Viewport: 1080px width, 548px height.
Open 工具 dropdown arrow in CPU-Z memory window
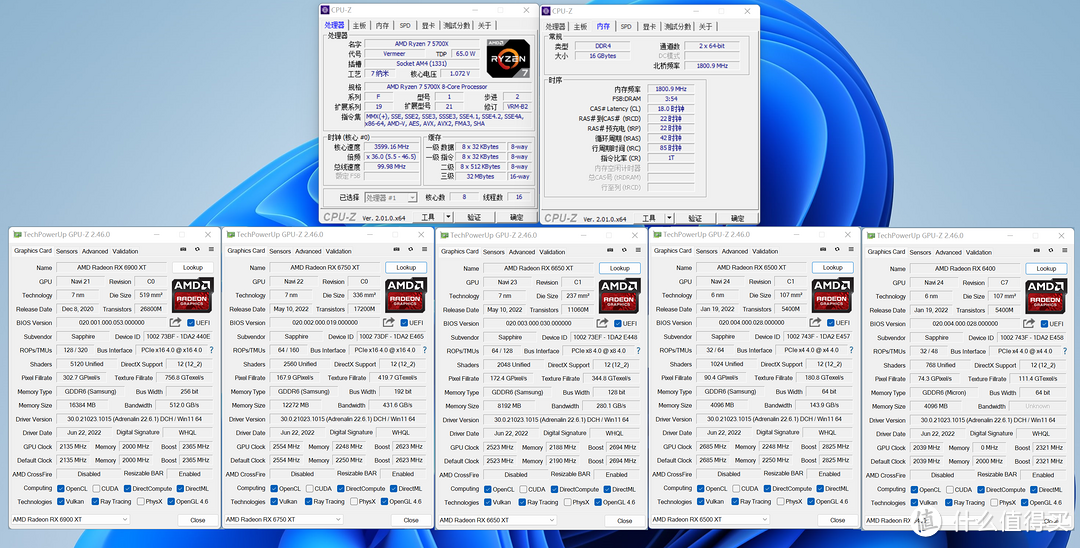pyautogui.click(x=669, y=218)
